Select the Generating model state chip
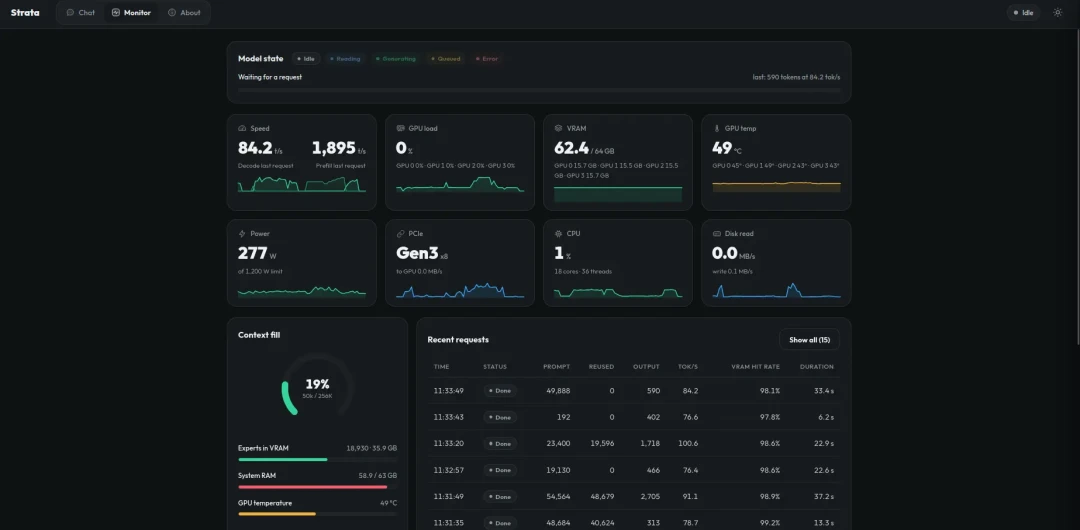1080x530 pixels. 396,59
